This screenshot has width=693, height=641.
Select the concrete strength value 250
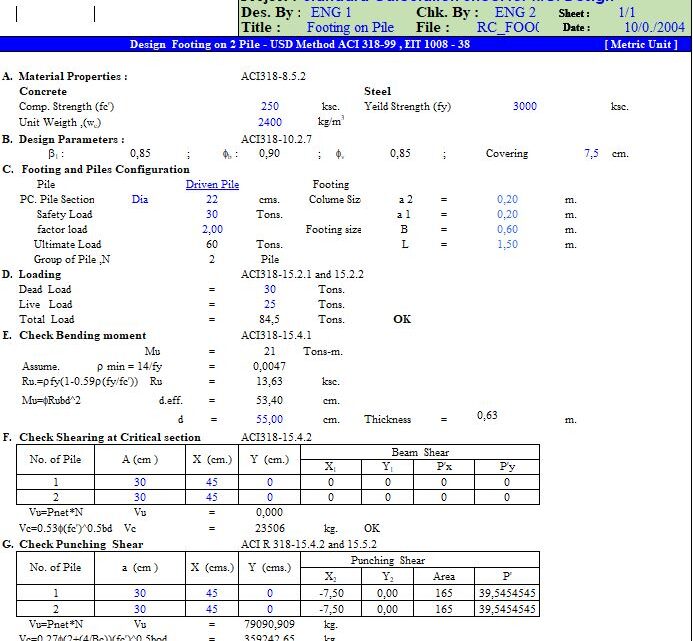coord(270,107)
